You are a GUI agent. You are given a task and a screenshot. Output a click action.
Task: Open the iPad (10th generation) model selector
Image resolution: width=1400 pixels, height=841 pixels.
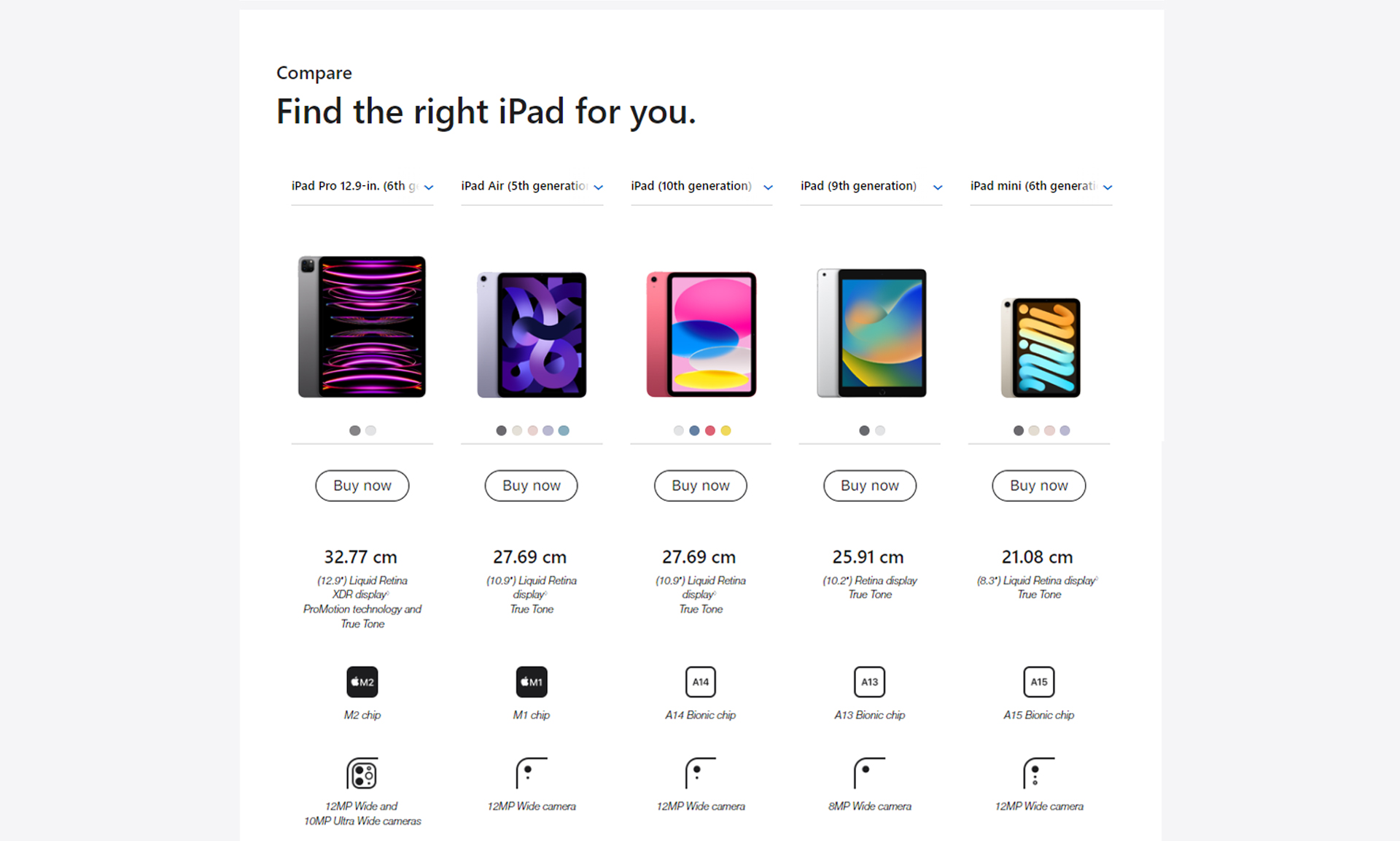coord(701,187)
